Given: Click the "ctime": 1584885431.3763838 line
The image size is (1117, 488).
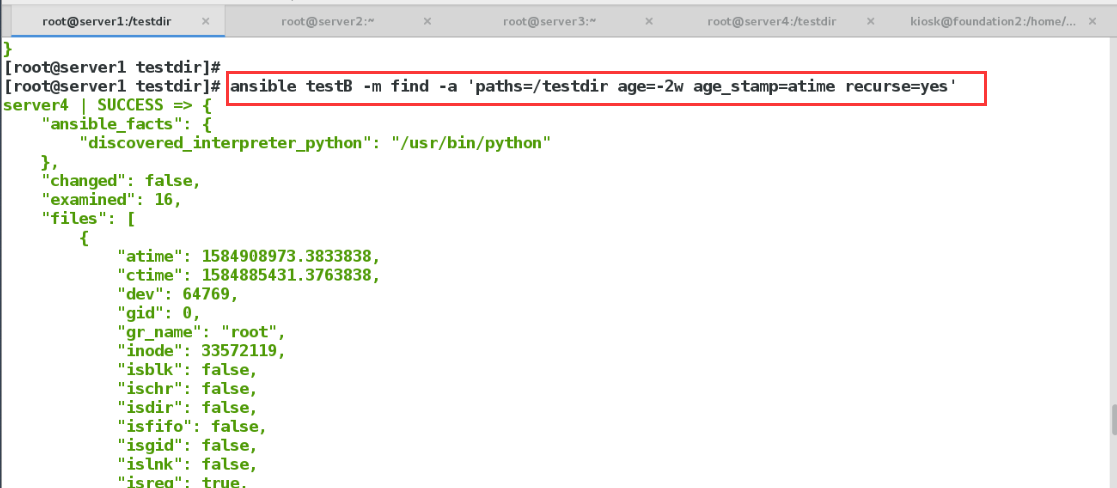Looking at the screenshot, I should [249, 274].
